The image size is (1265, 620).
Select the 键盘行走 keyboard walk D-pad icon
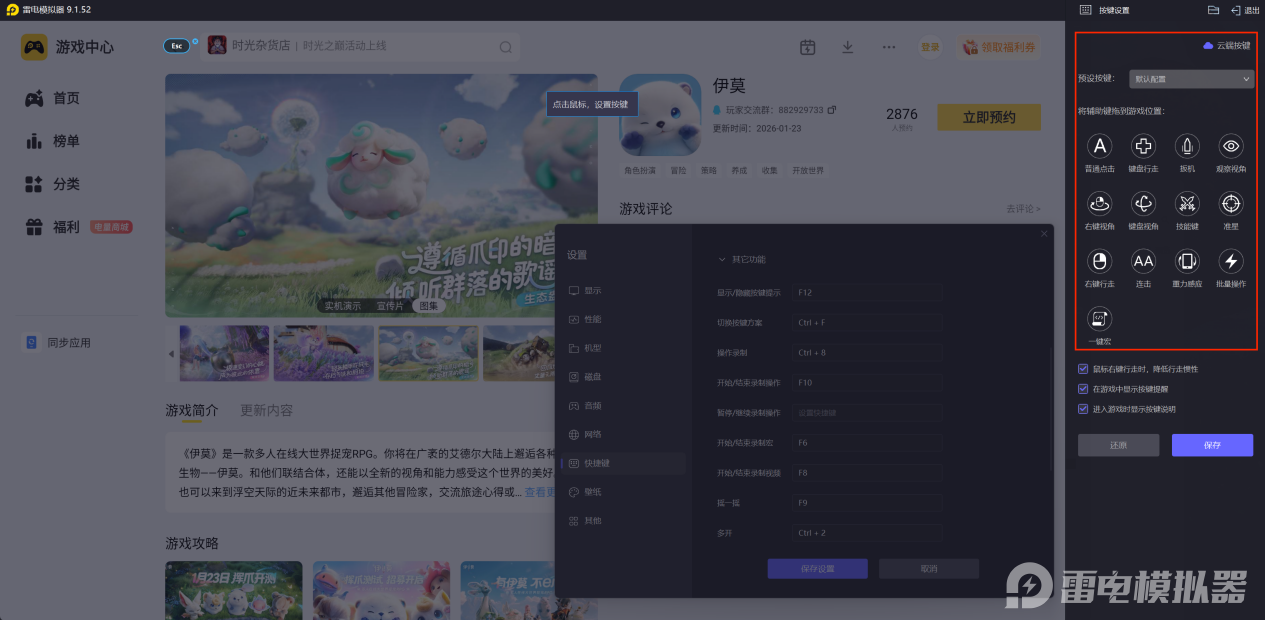1143,147
